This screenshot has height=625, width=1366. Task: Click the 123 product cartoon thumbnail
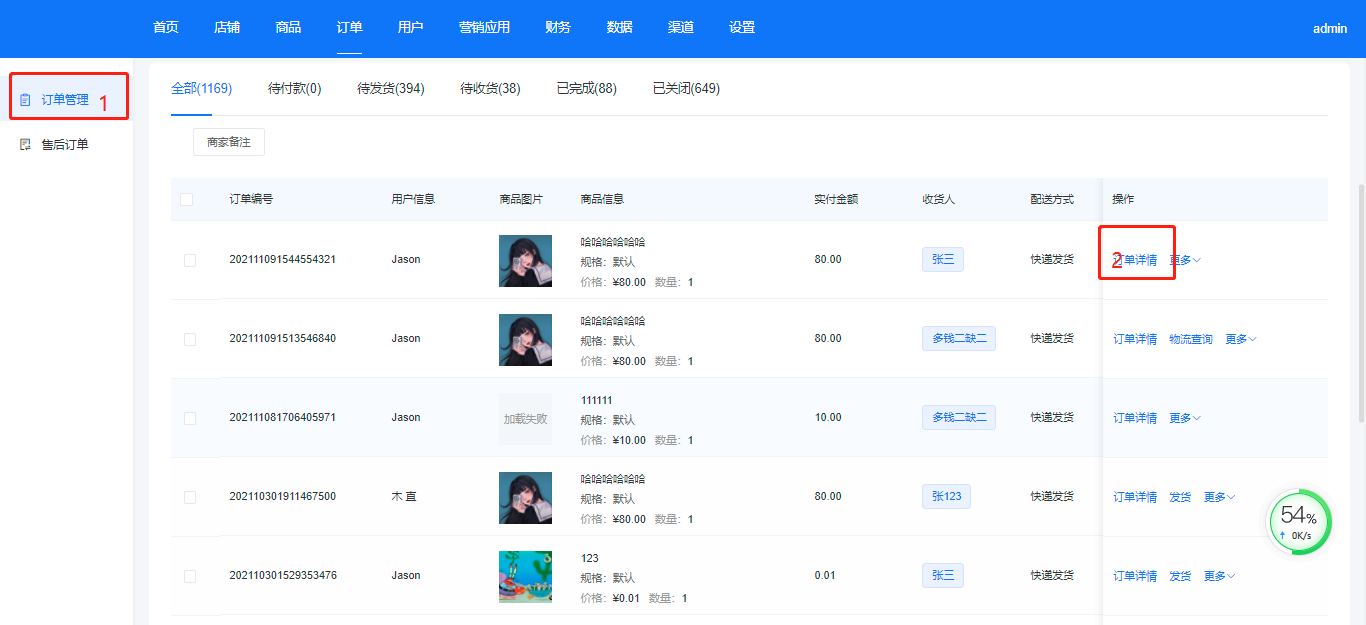click(525, 577)
